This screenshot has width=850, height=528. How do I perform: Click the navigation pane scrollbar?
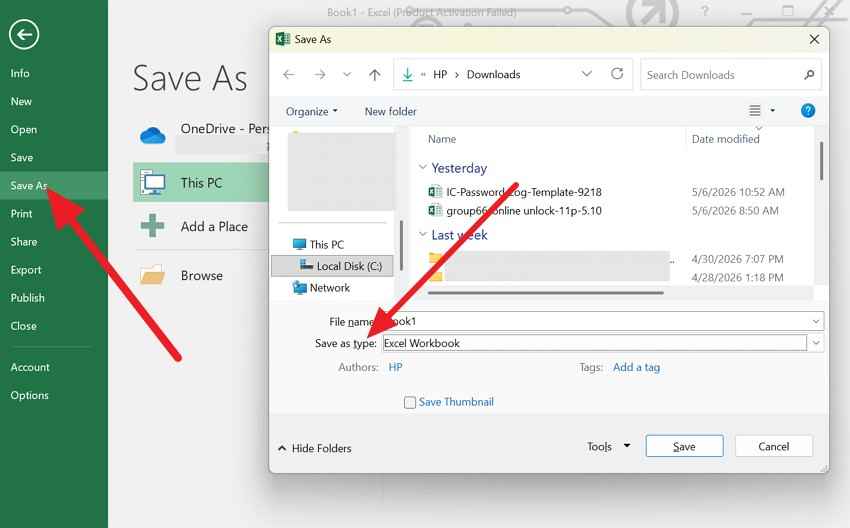click(401, 245)
